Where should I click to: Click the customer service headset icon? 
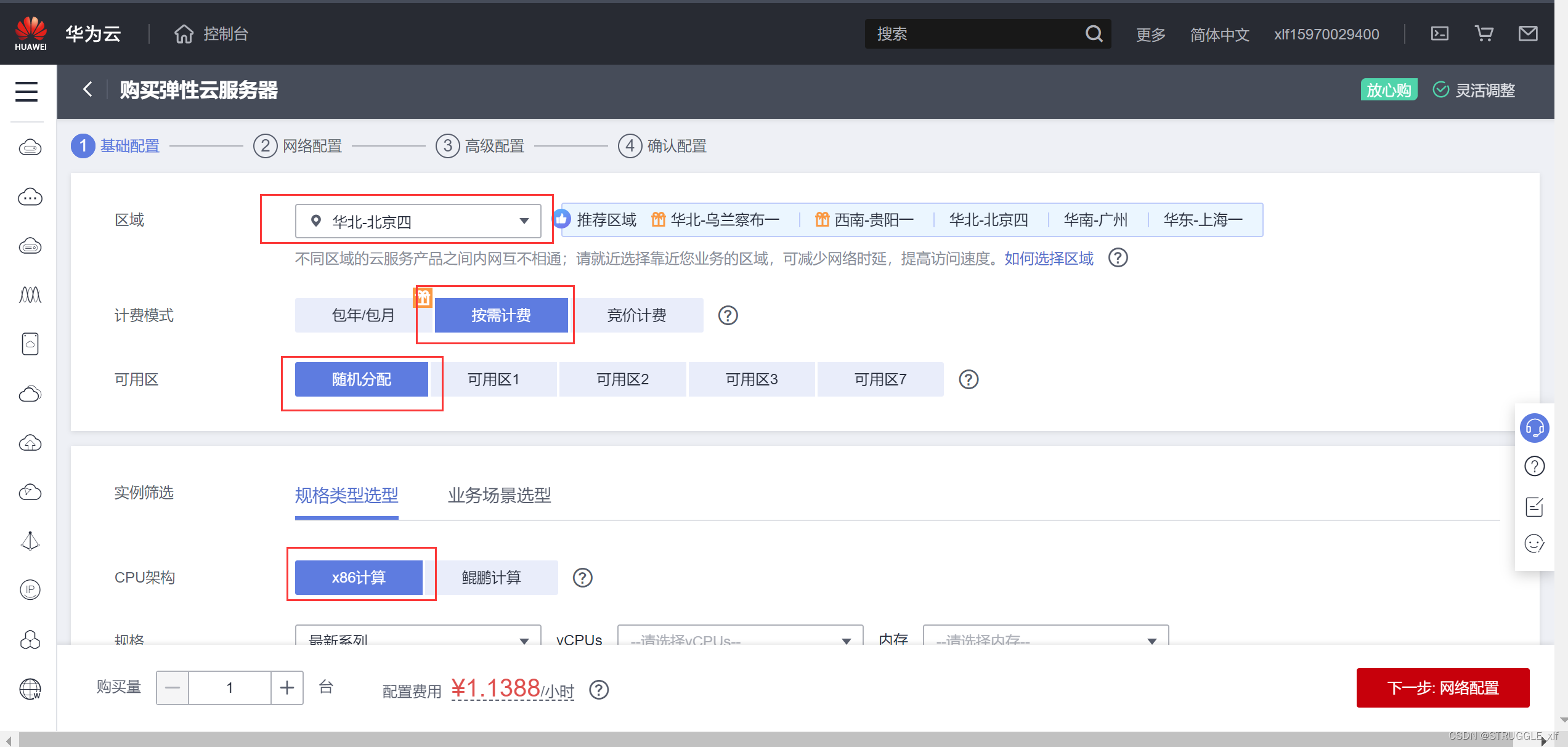1533,428
